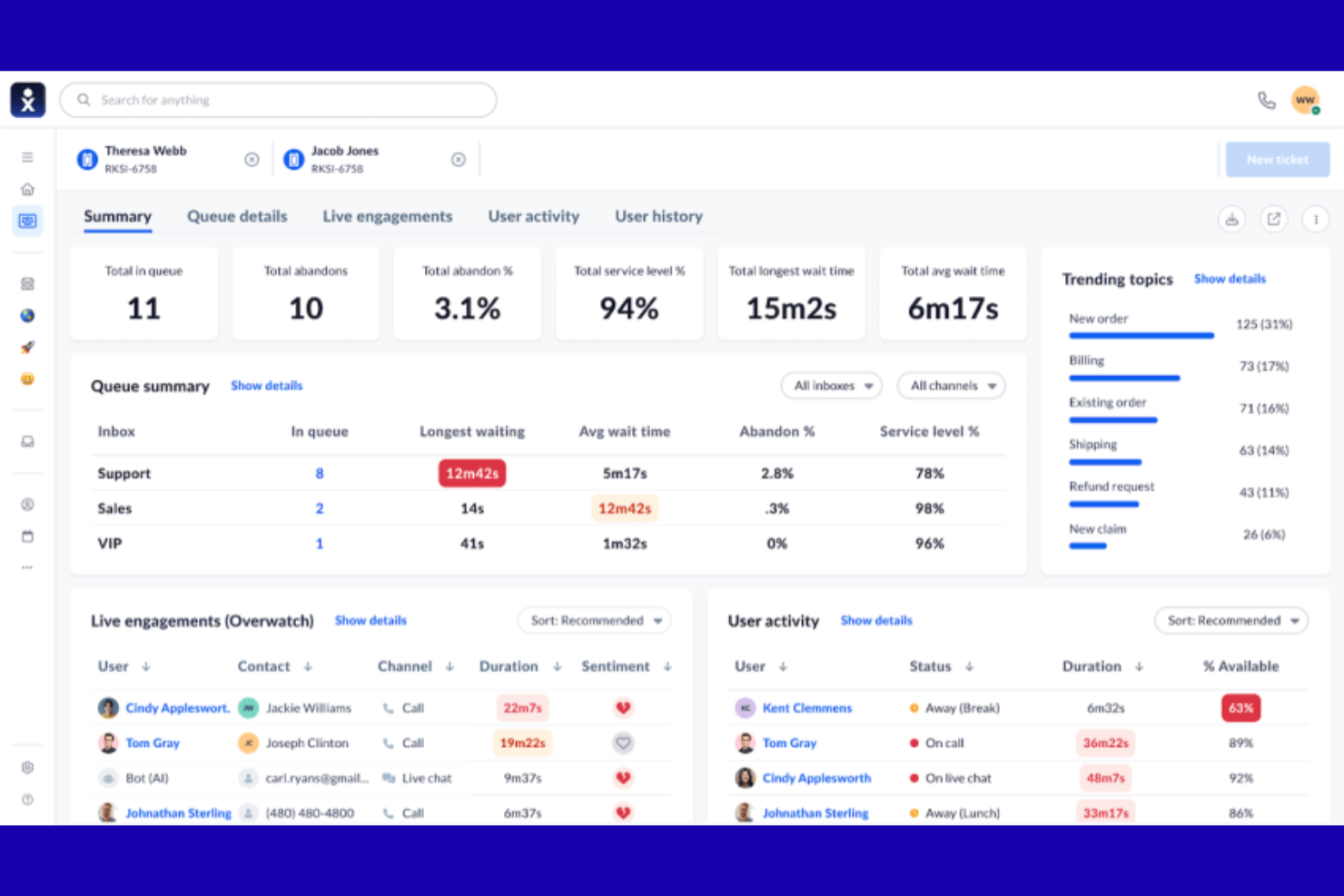This screenshot has height=896, width=1344.
Task: Open the All inboxes dropdown
Action: (830, 385)
